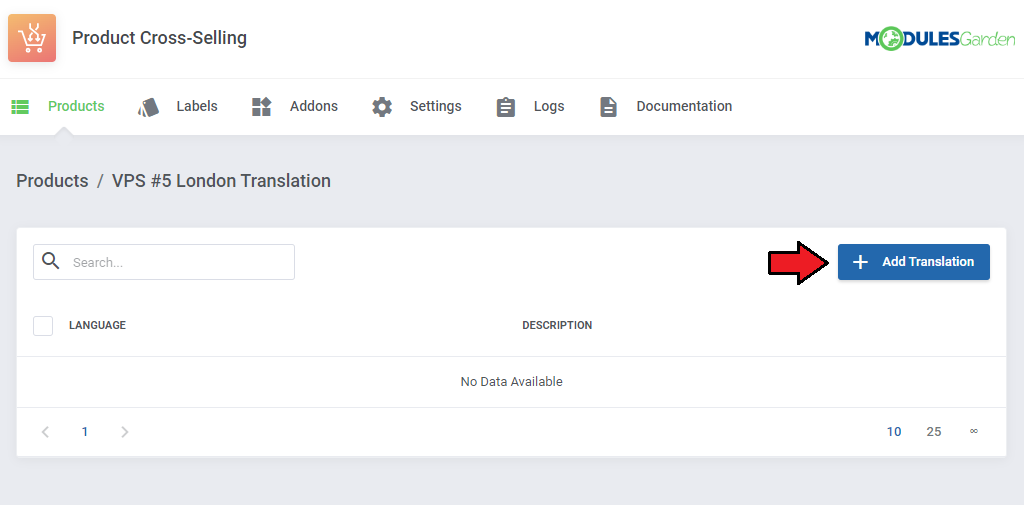Click the Addons blocks icon
The width and height of the screenshot is (1024, 505).
[x=261, y=106]
